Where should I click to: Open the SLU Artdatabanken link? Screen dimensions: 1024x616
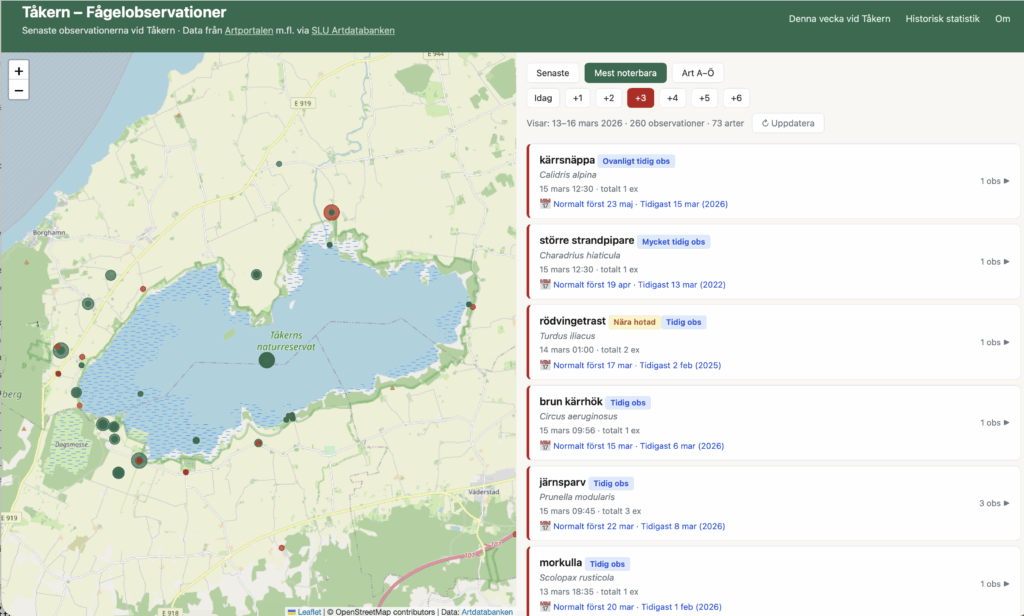tap(353, 31)
